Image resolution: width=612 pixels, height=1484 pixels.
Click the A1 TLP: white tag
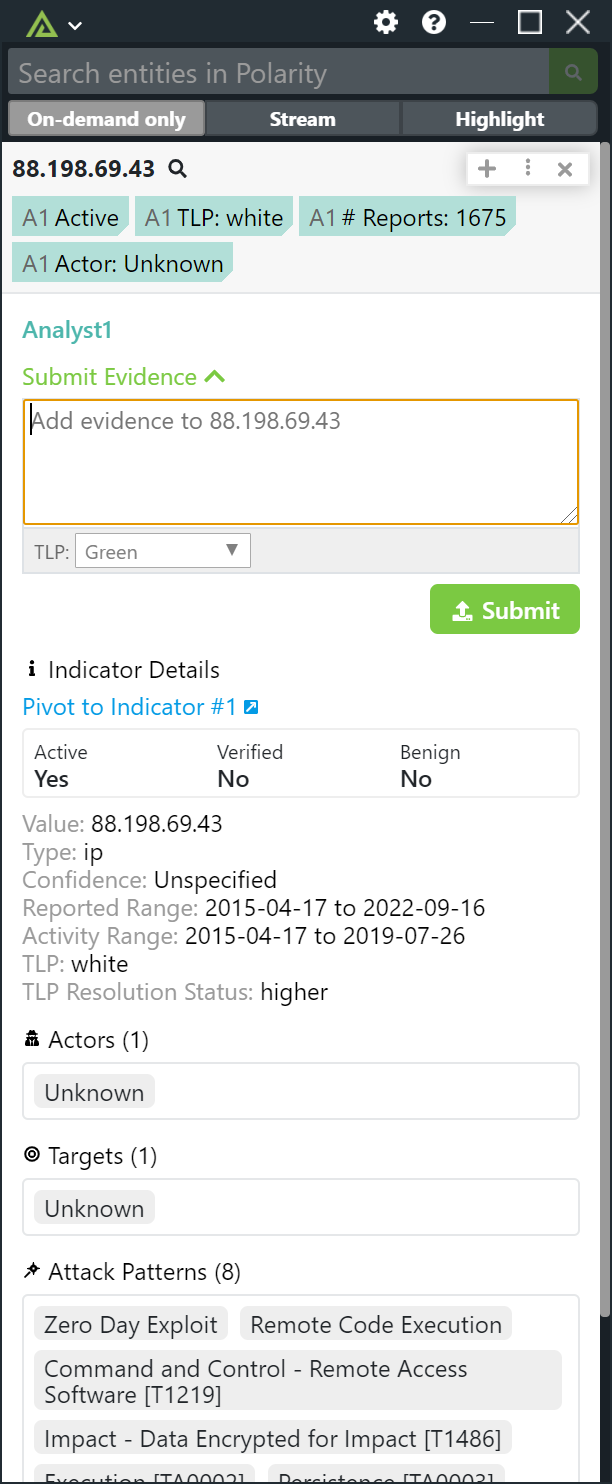pos(215,217)
